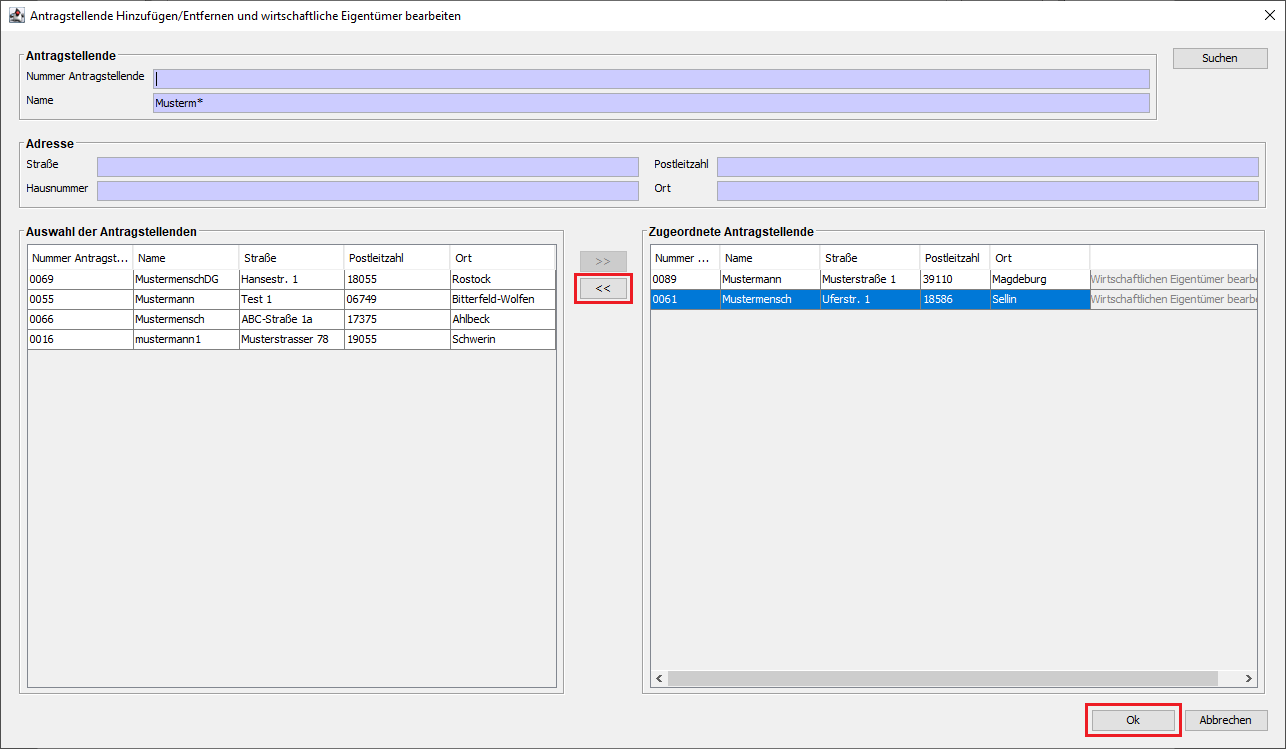1286x749 pixels.
Task: Select the MustermenschDG name cell
Action: coord(186,280)
